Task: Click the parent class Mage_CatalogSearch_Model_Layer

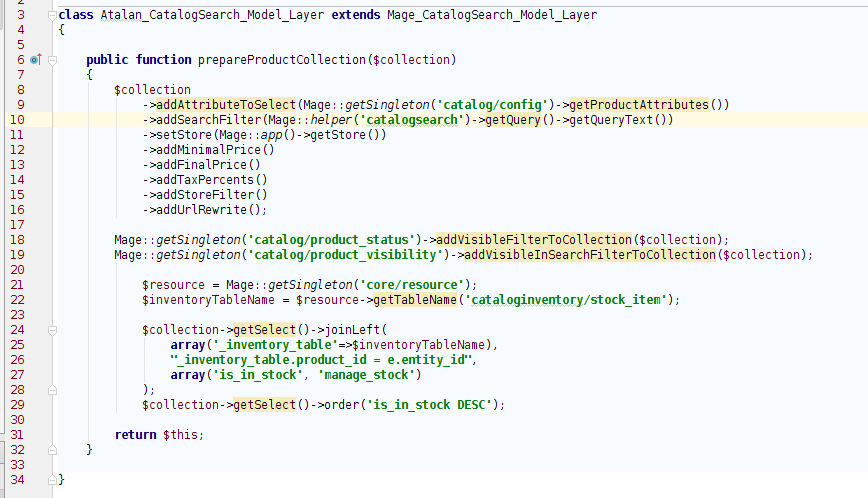Action: click(x=492, y=15)
